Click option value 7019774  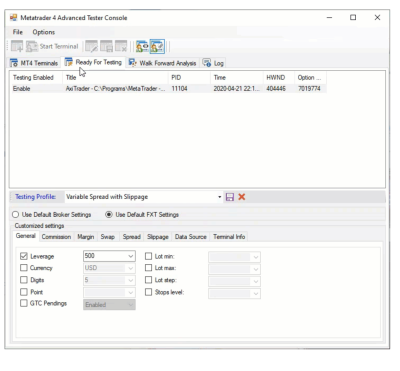pos(309,89)
